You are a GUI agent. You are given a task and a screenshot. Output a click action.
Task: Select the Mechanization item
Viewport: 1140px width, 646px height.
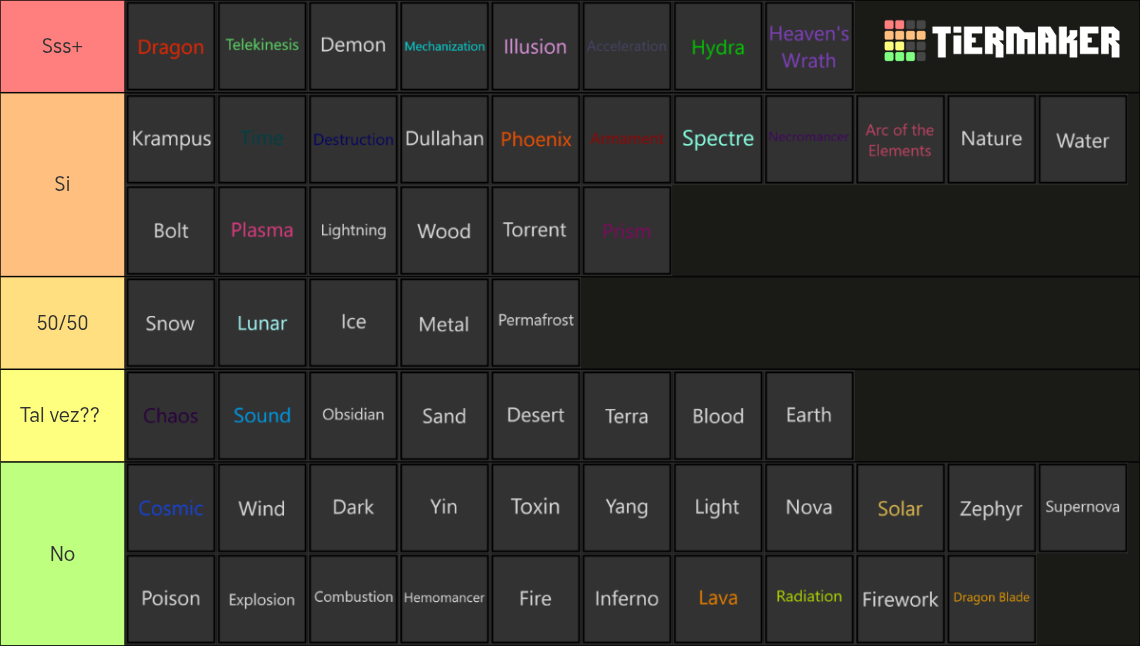(x=444, y=46)
